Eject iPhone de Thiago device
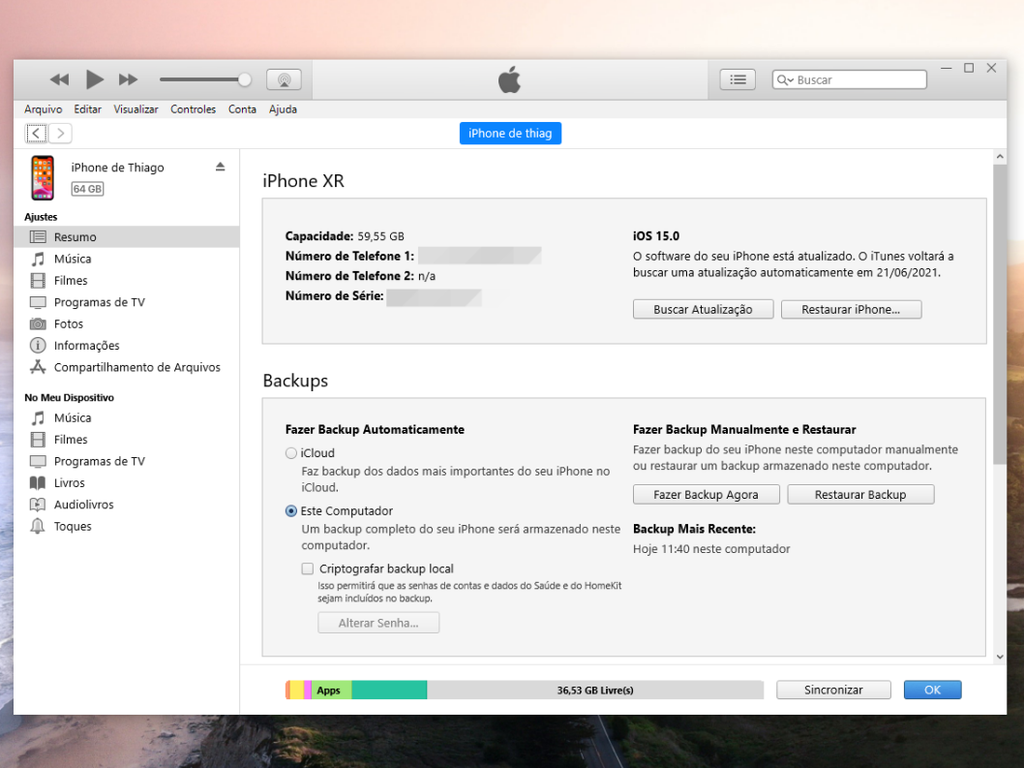1024x768 pixels. (x=220, y=167)
